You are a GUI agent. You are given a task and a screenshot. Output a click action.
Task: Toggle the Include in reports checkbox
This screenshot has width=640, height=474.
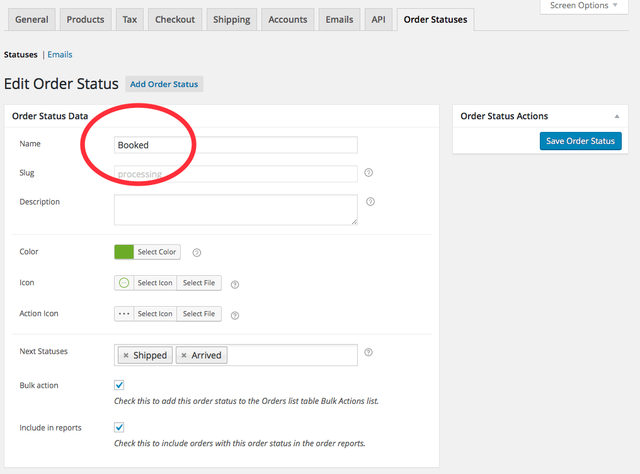pyautogui.click(x=119, y=427)
